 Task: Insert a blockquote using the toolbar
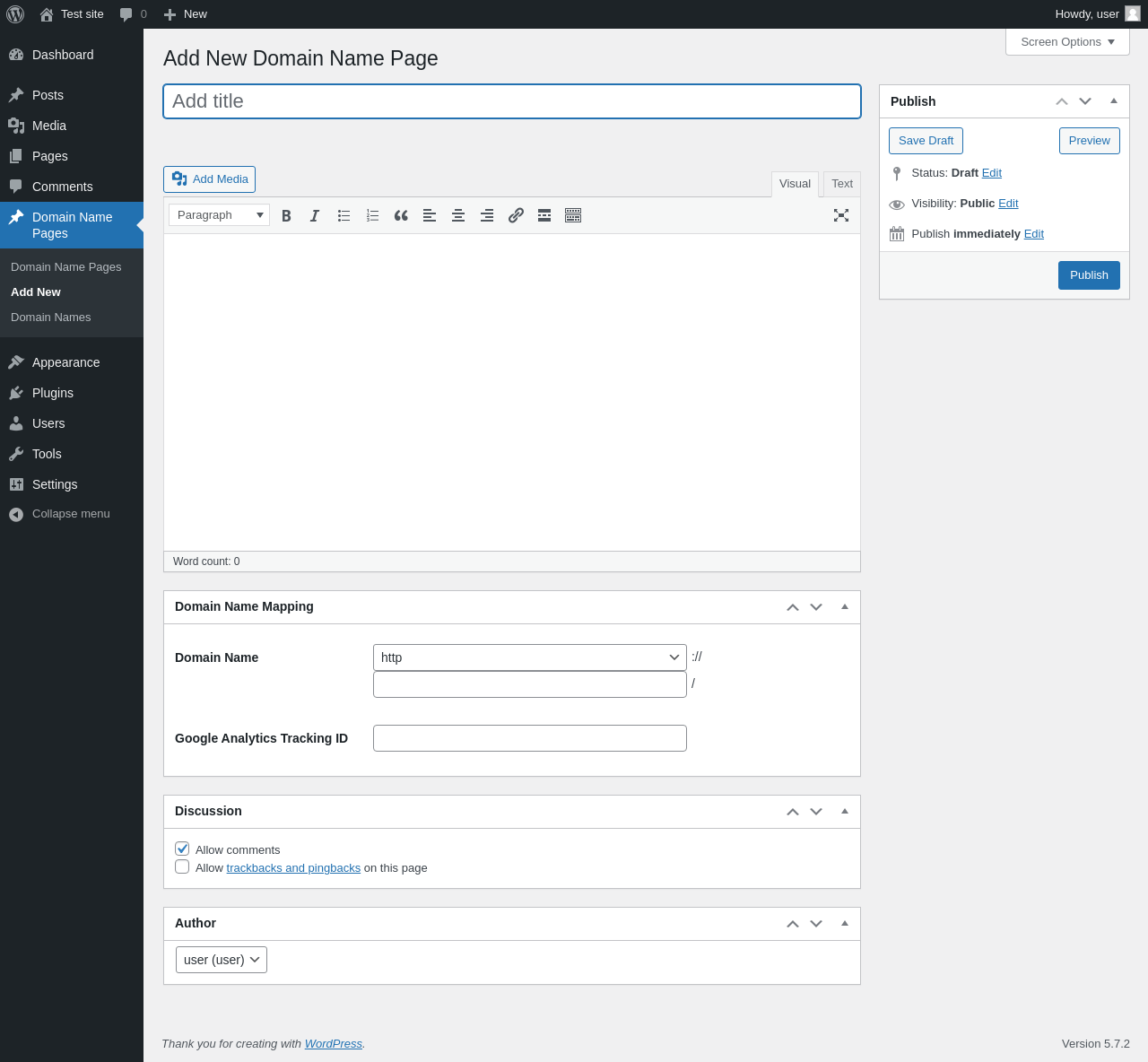tap(401, 215)
